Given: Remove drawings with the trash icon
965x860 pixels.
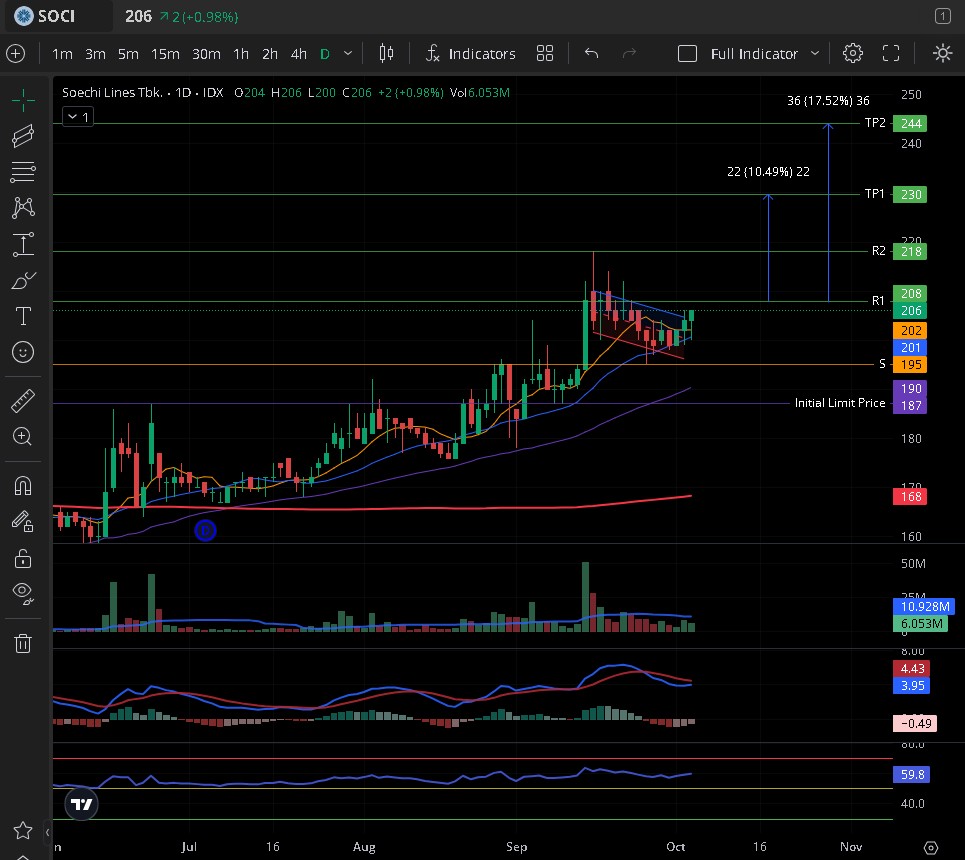Looking at the screenshot, I should point(22,643).
